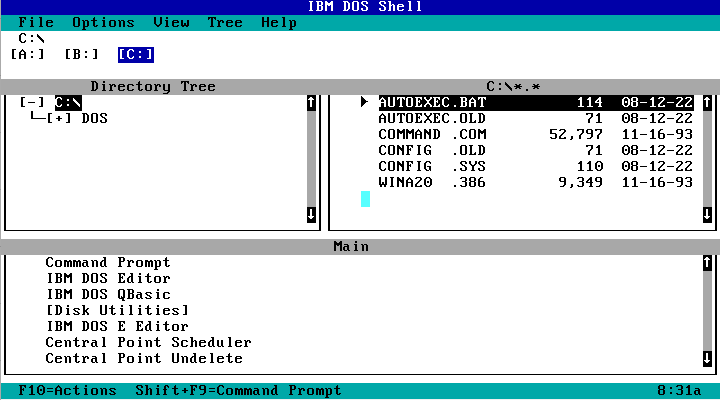The width and height of the screenshot is (720, 400).
Task: Click the Directory Tree scrollbar track
Action: (x=311, y=158)
